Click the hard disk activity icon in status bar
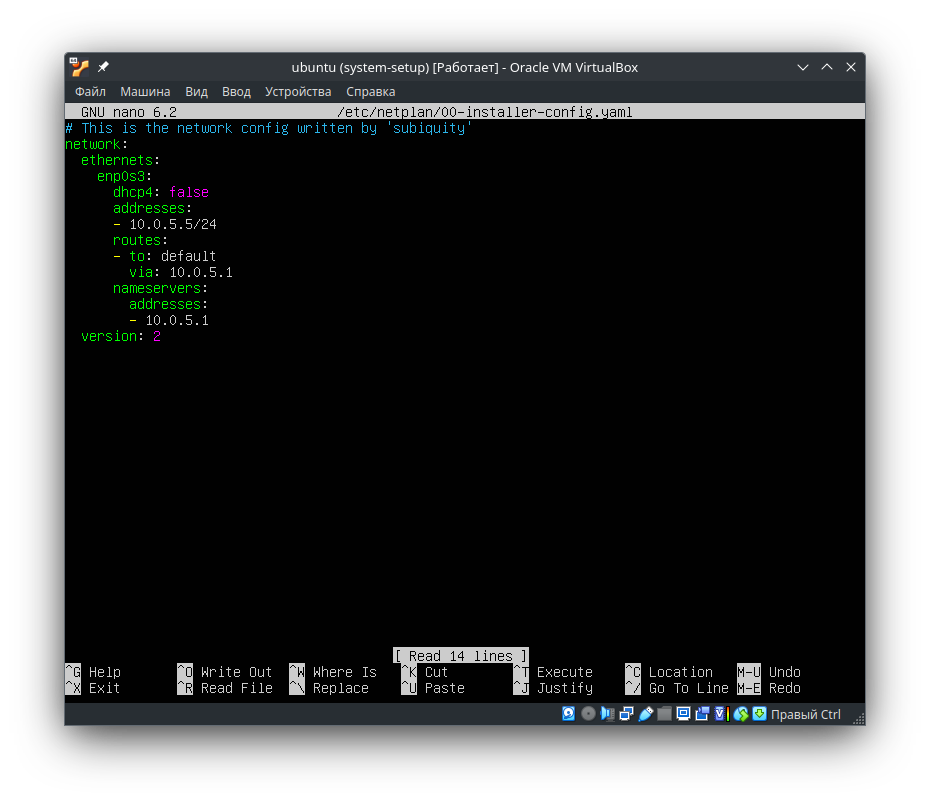Viewport: 930px width, 802px height. point(569,714)
